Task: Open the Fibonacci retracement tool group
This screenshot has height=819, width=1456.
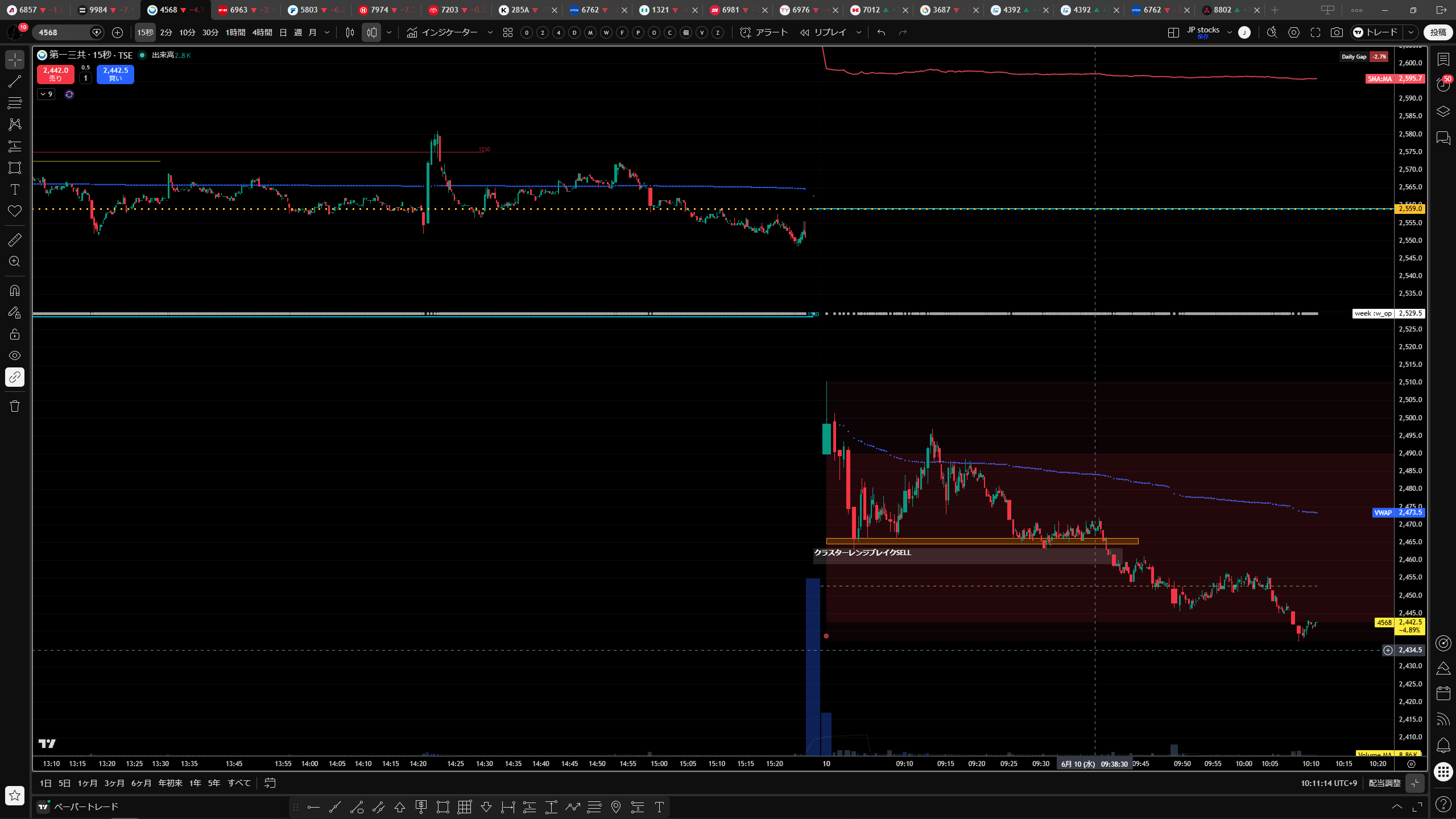Action: [x=15, y=103]
